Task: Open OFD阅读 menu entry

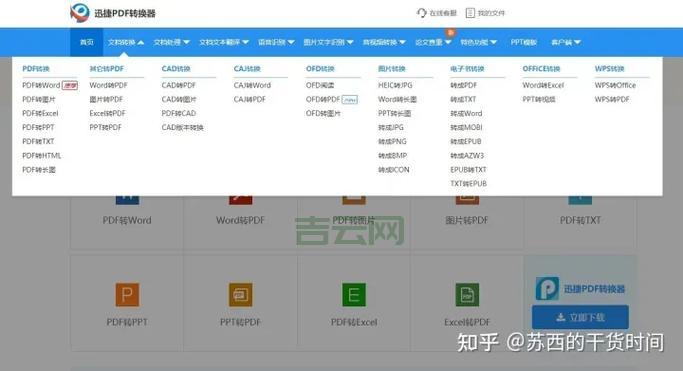Action: 320,85
